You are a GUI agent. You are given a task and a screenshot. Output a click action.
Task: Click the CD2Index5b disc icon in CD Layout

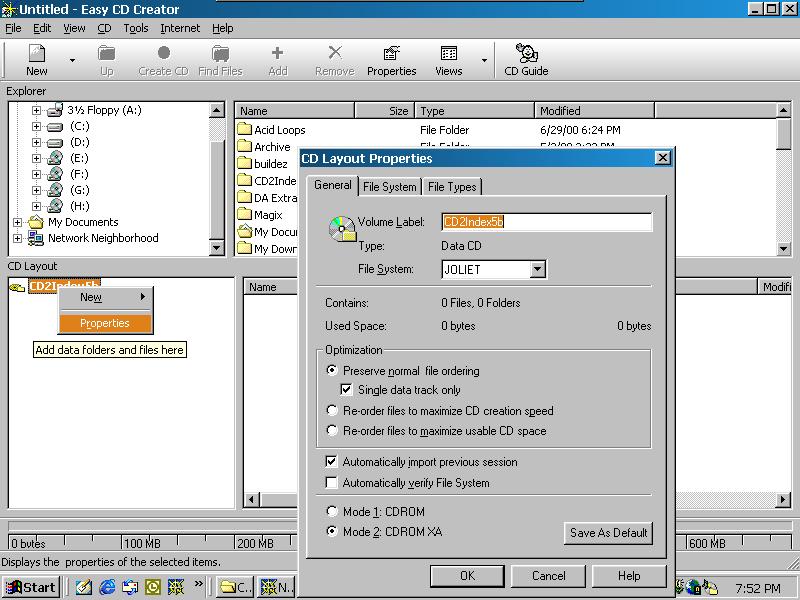[x=17, y=287]
